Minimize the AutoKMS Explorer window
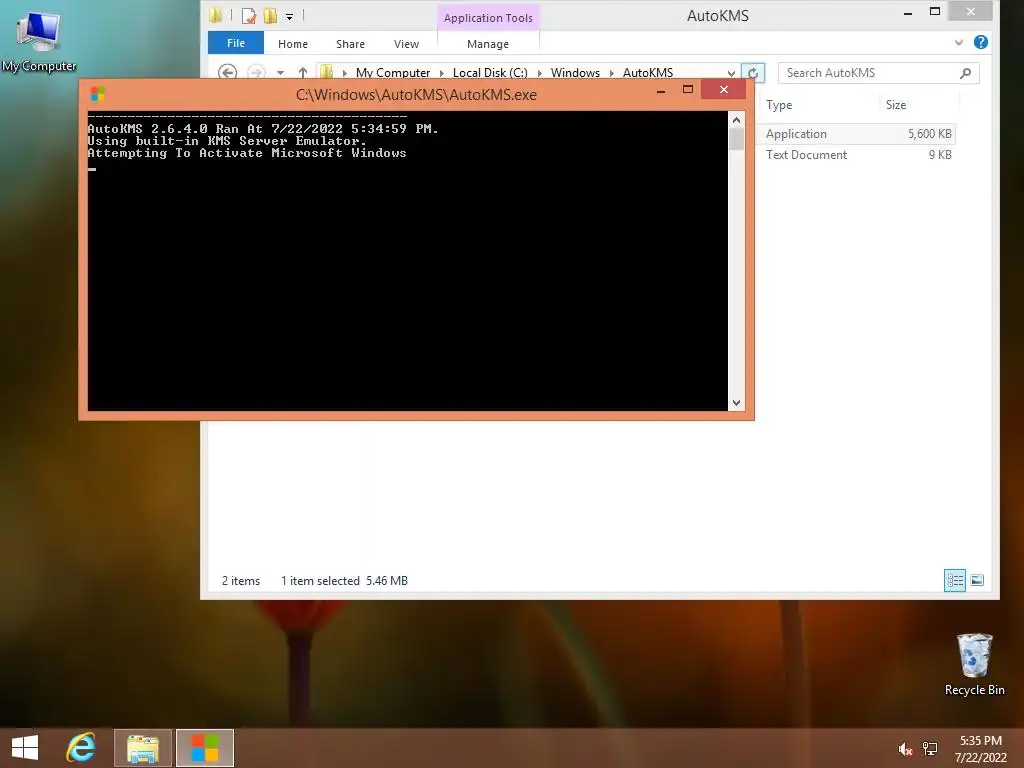 (x=907, y=12)
